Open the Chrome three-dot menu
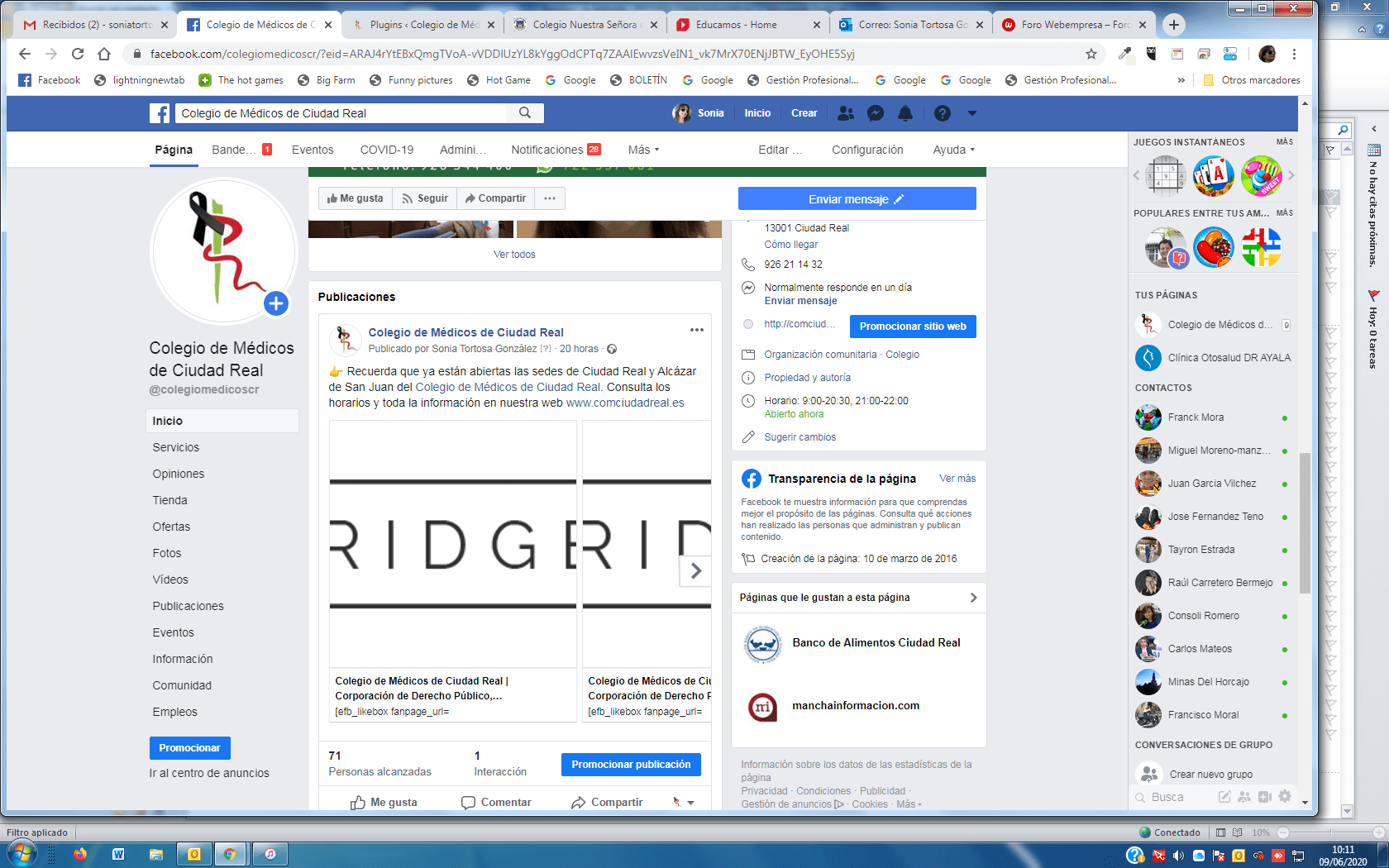The image size is (1389, 868). coord(1294,54)
